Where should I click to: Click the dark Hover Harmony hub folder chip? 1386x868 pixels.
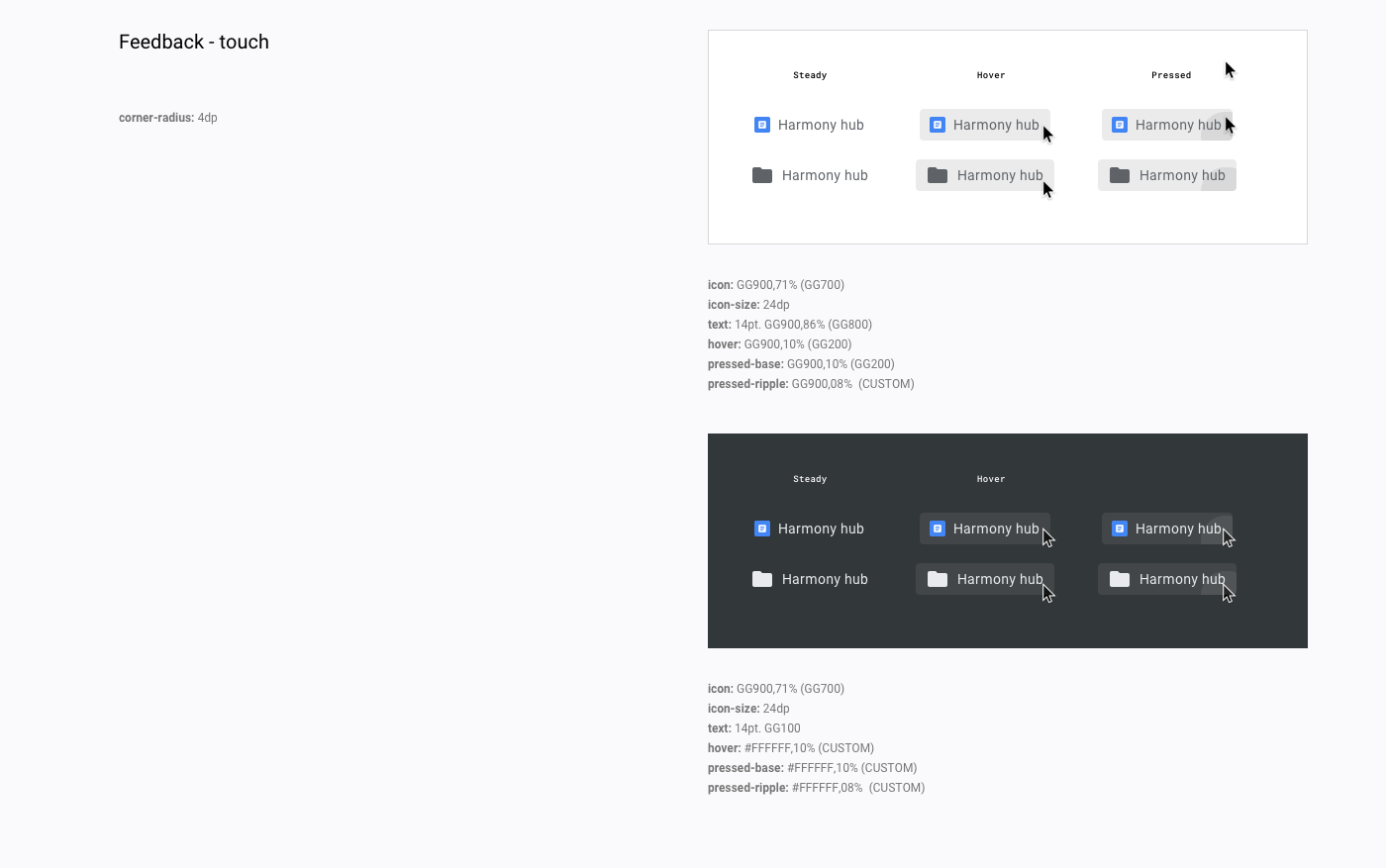pos(985,579)
